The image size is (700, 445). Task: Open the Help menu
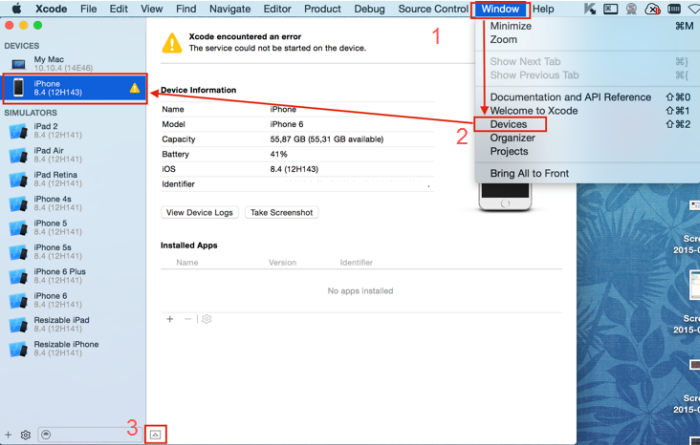(x=543, y=9)
